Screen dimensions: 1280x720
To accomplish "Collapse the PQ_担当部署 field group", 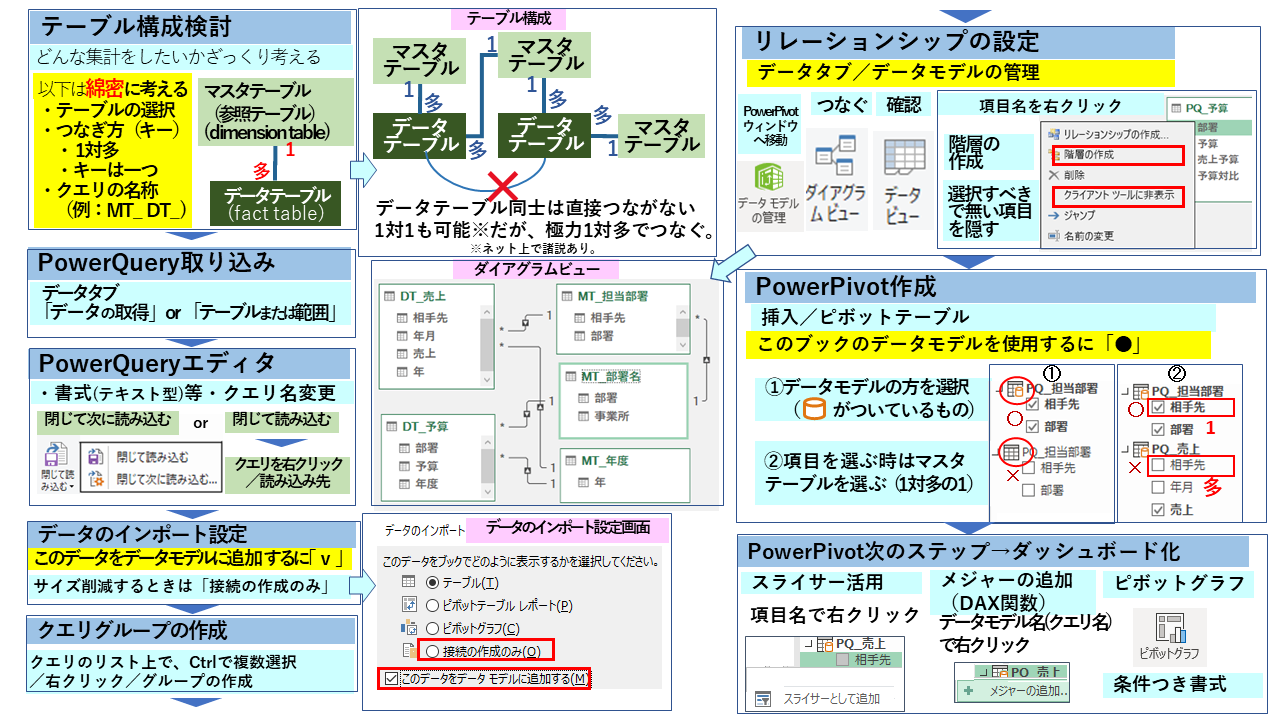I will tap(1125, 390).
